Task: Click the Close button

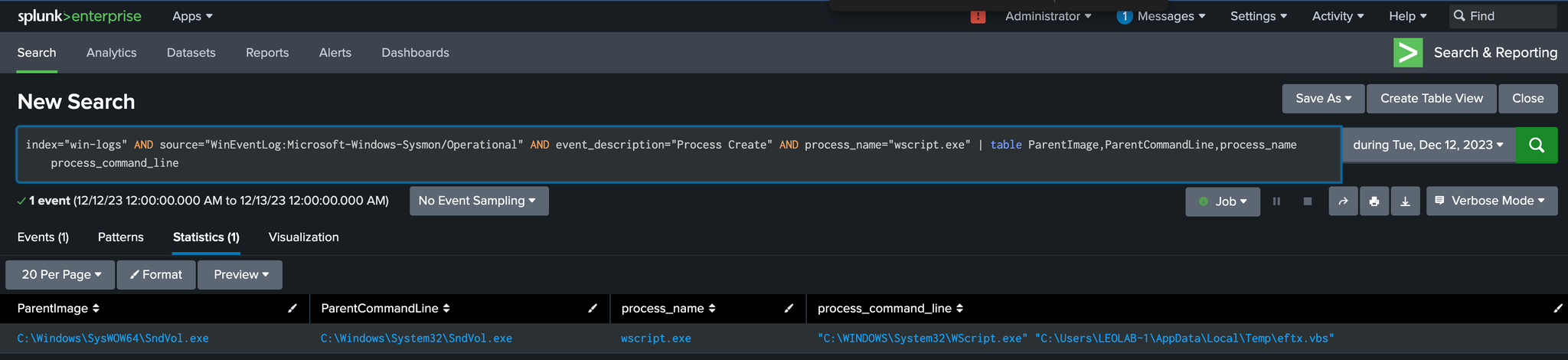Action: pyautogui.click(x=1528, y=98)
